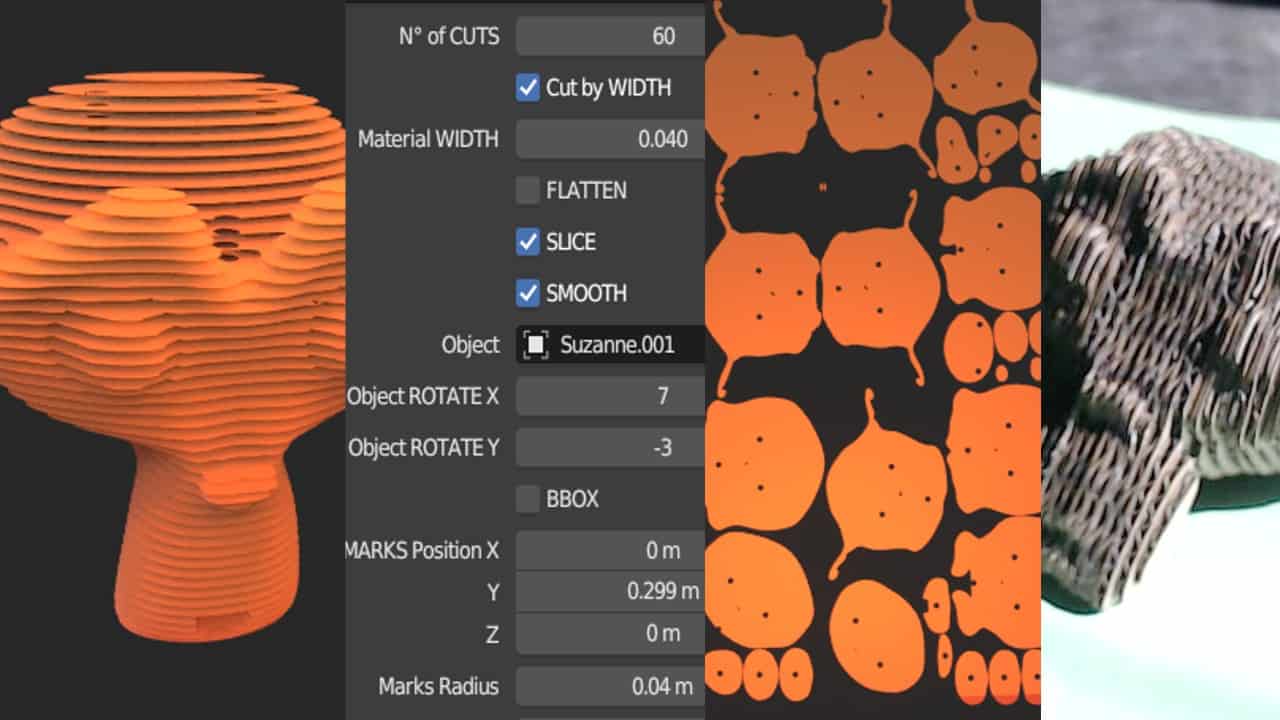
Task: Click the cardboard model photo
Action: pyautogui.click(x=1160, y=360)
